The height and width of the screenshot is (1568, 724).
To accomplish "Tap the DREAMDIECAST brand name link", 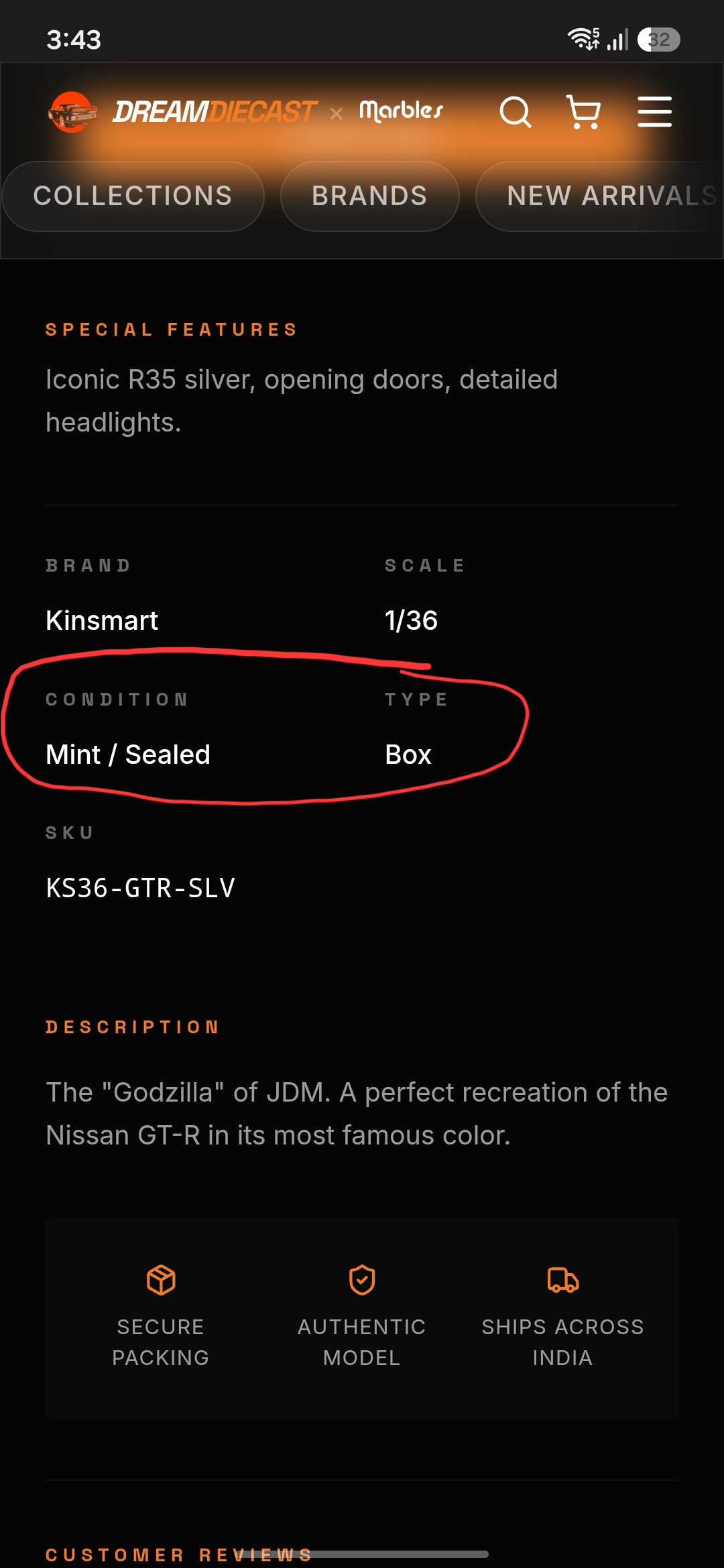I will point(215,112).
